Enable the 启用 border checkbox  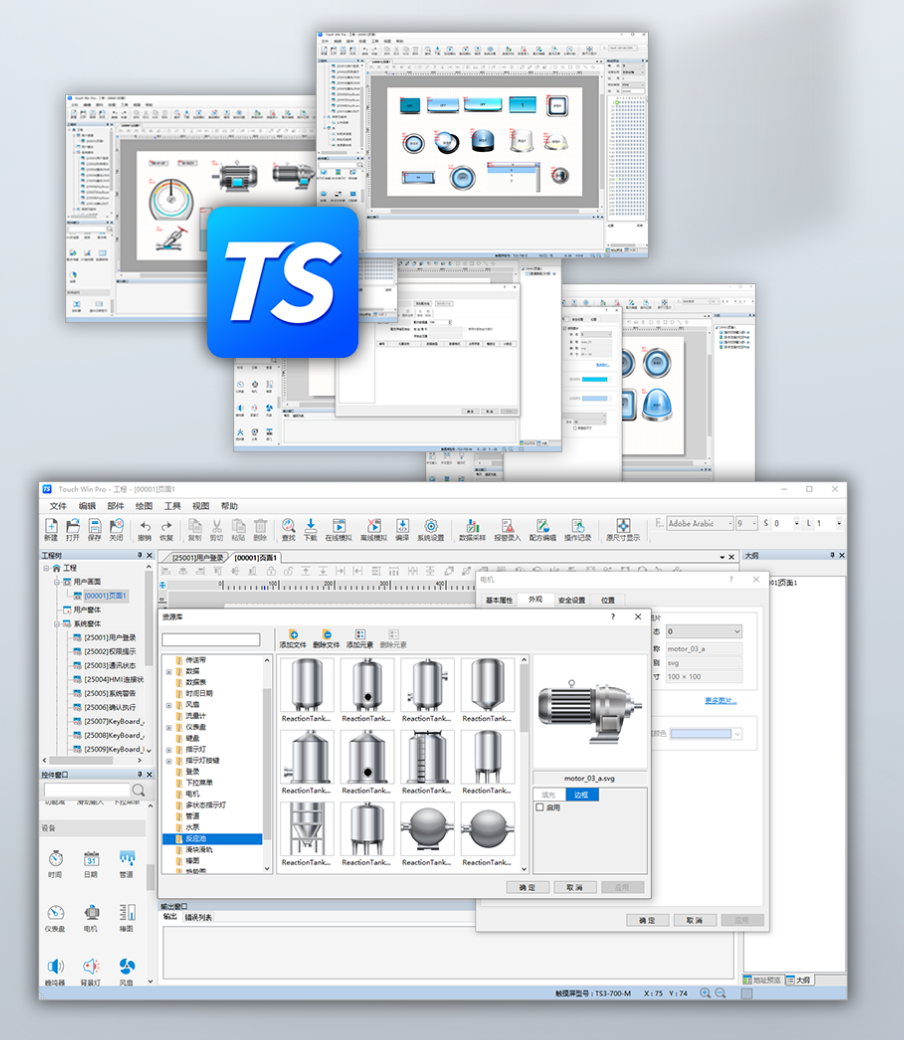click(540, 807)
